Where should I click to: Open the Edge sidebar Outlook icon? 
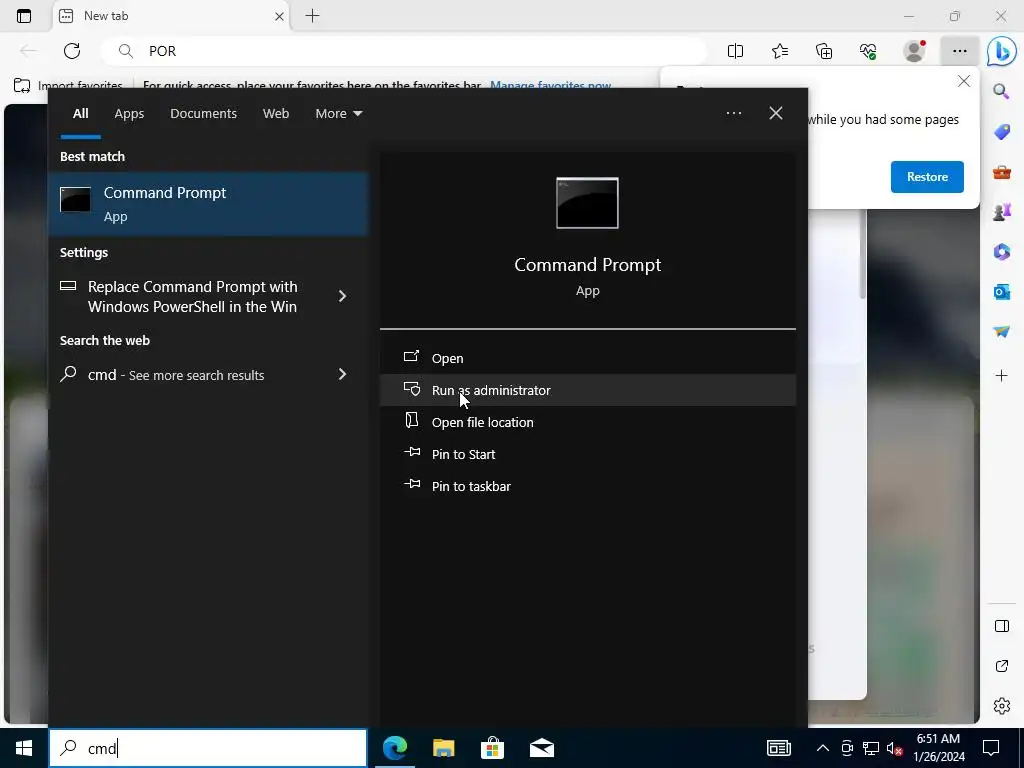(1001, 291)
